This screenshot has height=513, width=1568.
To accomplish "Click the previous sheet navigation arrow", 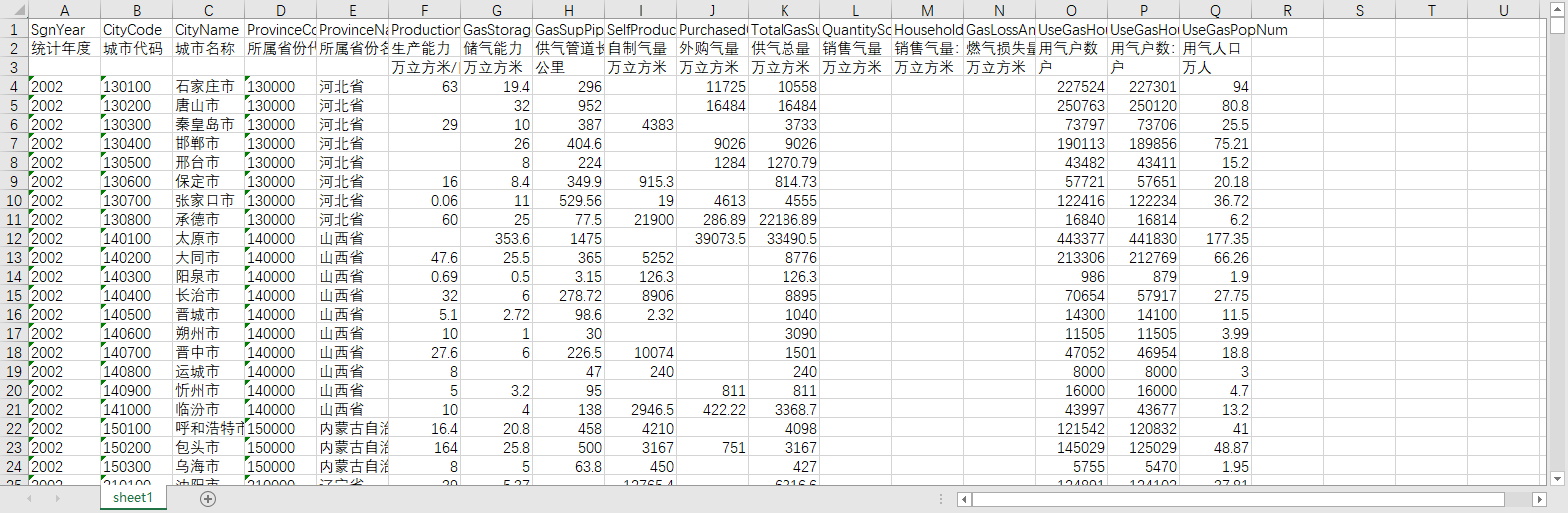I will click(29, 498).
